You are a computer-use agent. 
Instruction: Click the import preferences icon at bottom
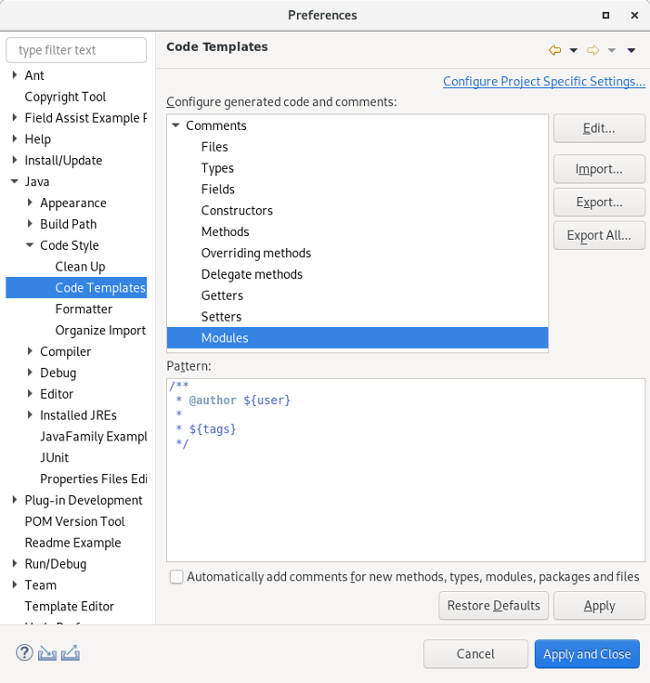(47, 653)
